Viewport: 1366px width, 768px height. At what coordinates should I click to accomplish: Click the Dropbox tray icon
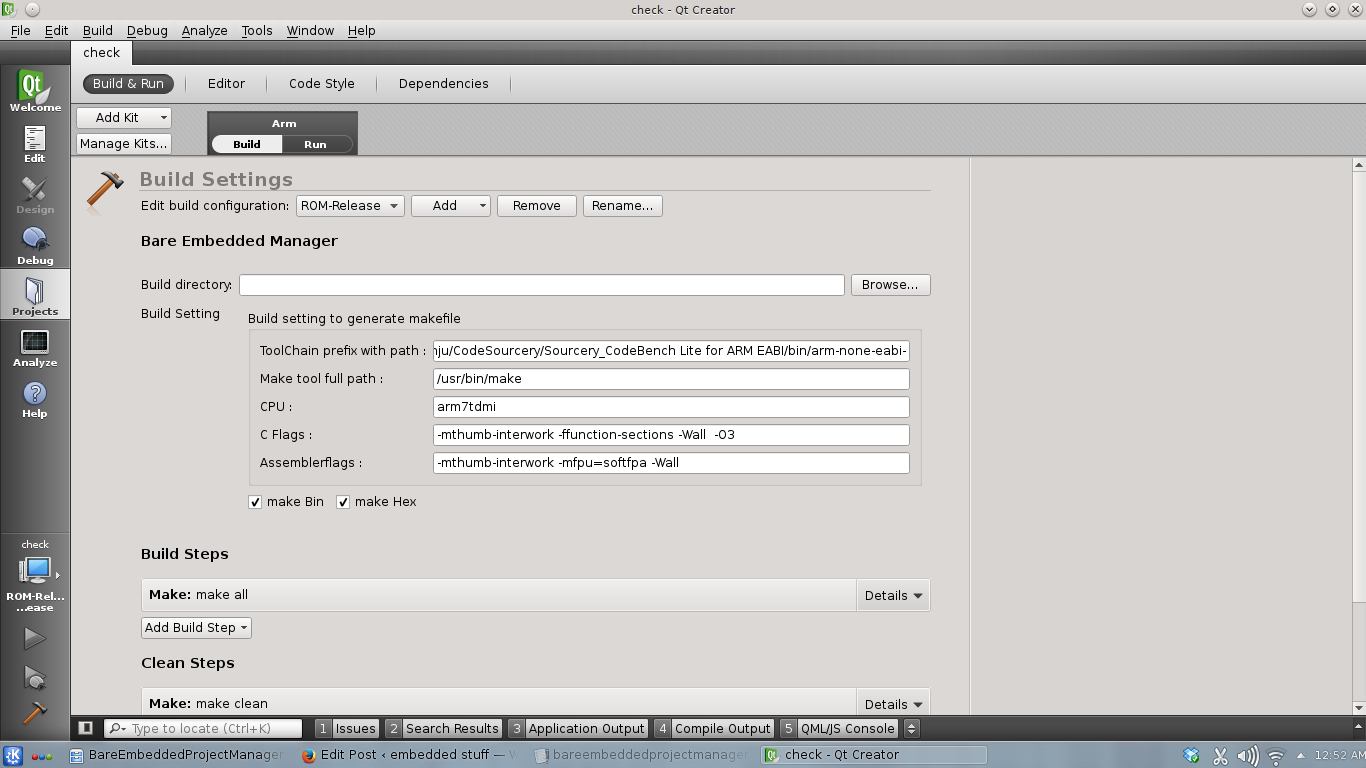[x=1191, y=756]
